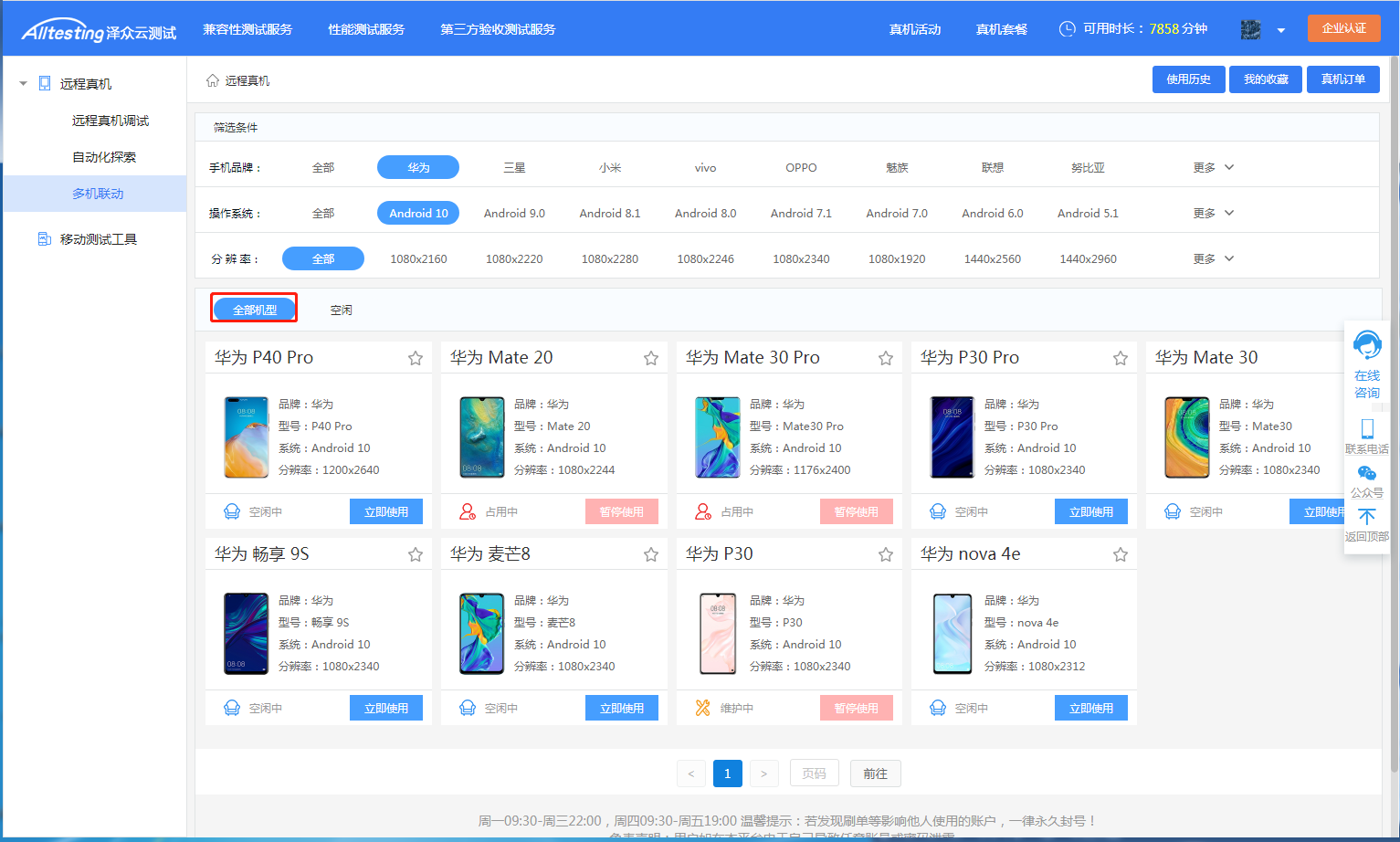Click the home icon in breadcrumb
Viewport: 1400px width, 842px height.
click(x=213, y=80)
